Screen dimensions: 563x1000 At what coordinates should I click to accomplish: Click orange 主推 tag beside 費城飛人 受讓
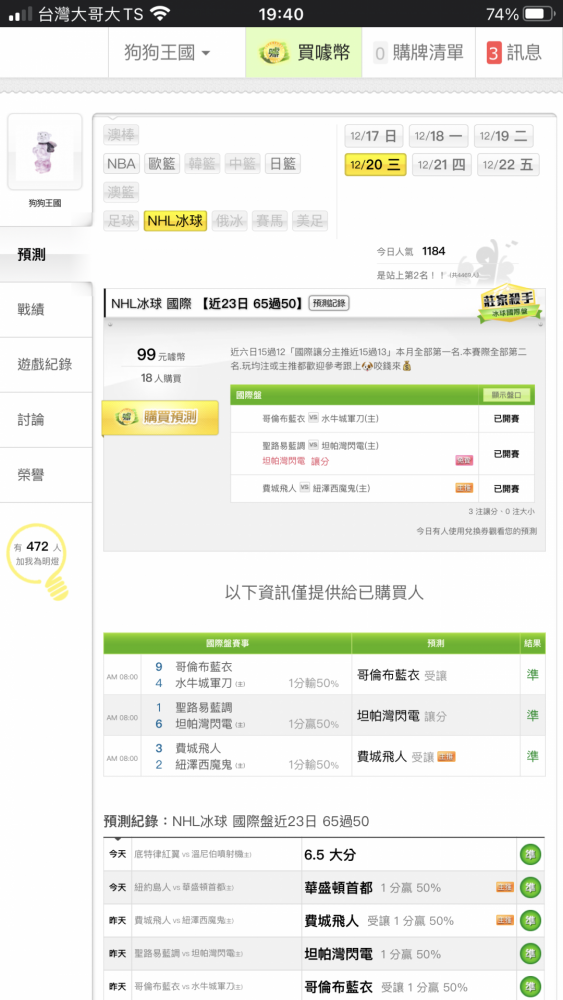point(446,757)
